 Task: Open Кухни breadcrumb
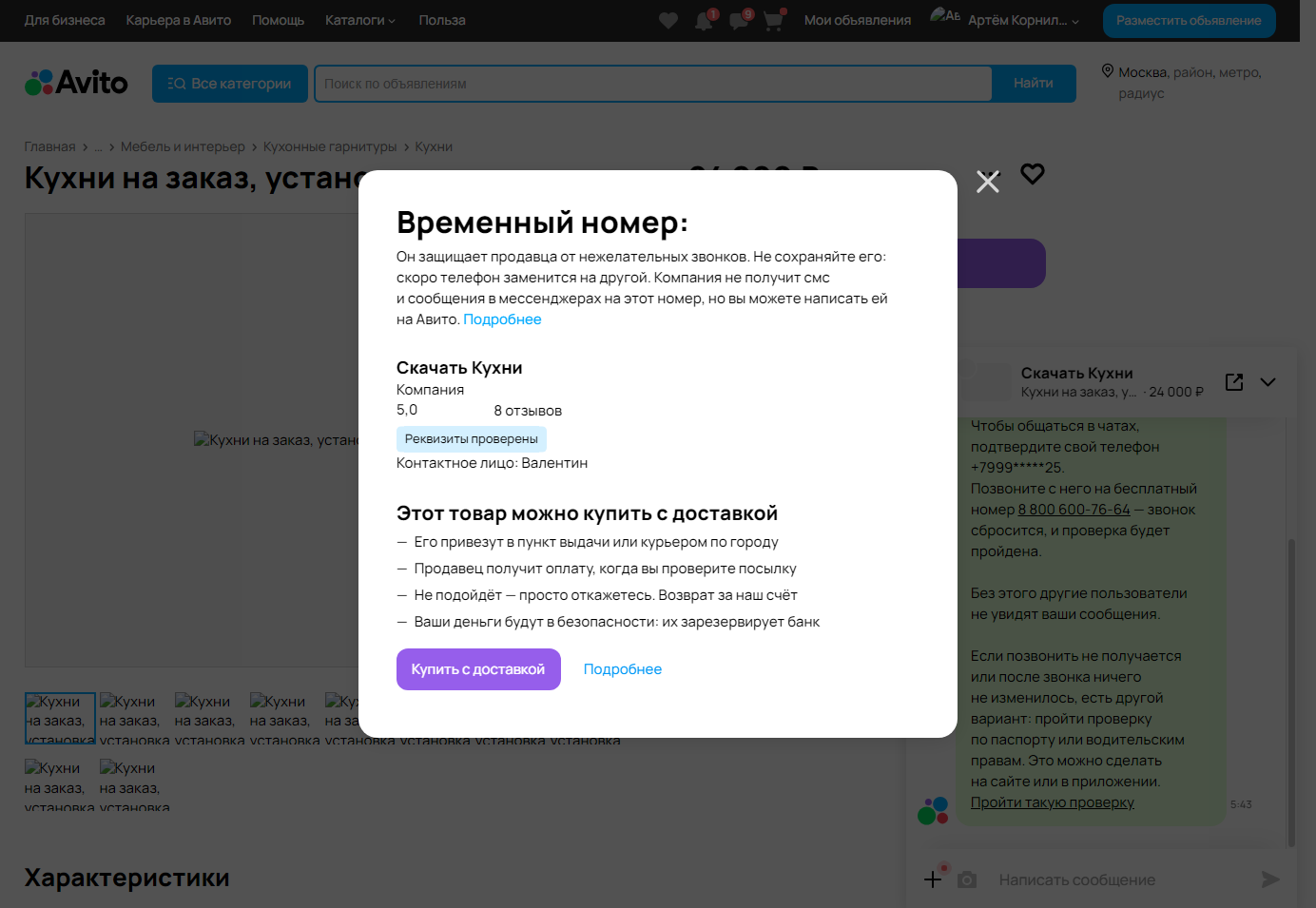[434, 147]
